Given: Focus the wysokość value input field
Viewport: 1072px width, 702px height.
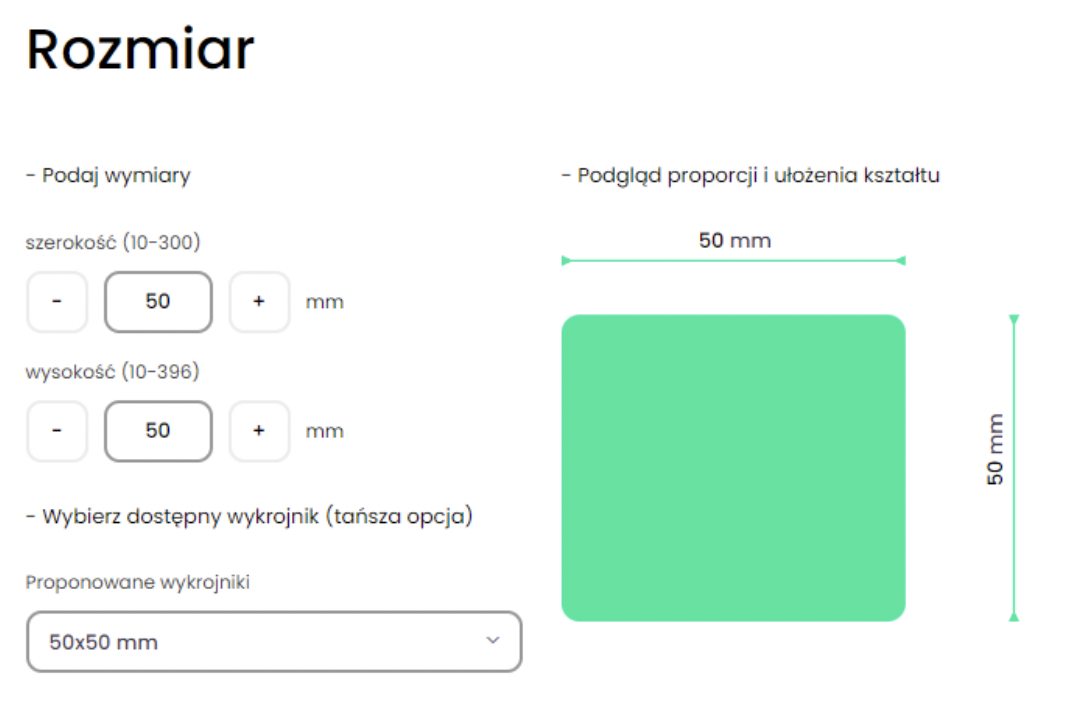Looking at the screenshot, I should [158, 431].
